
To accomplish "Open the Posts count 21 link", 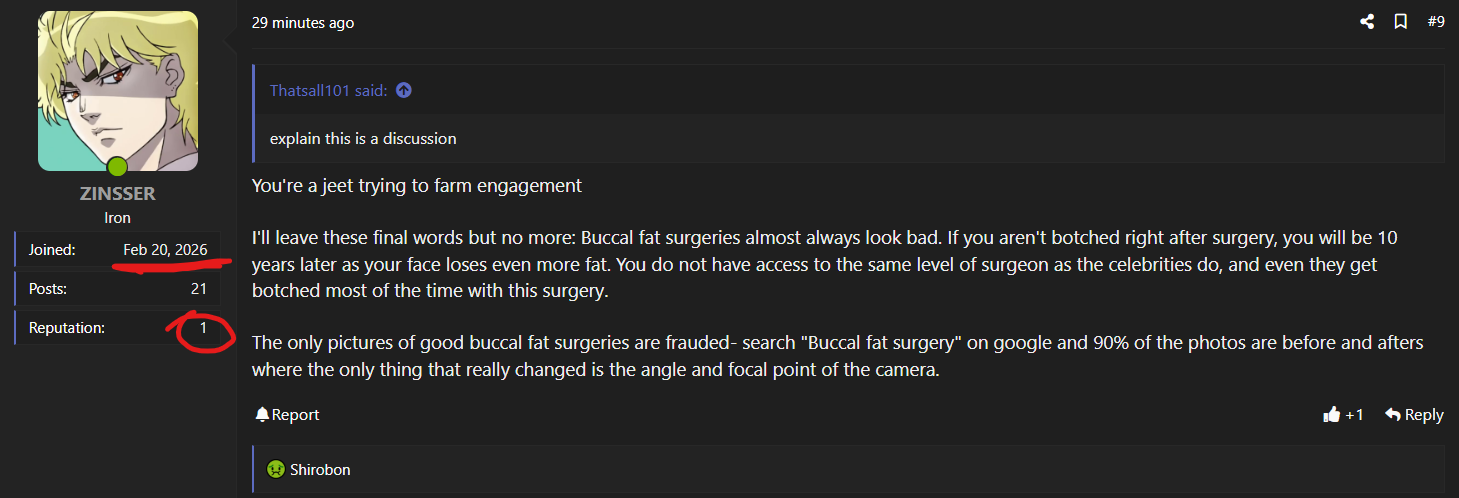I will pos(199,288).
